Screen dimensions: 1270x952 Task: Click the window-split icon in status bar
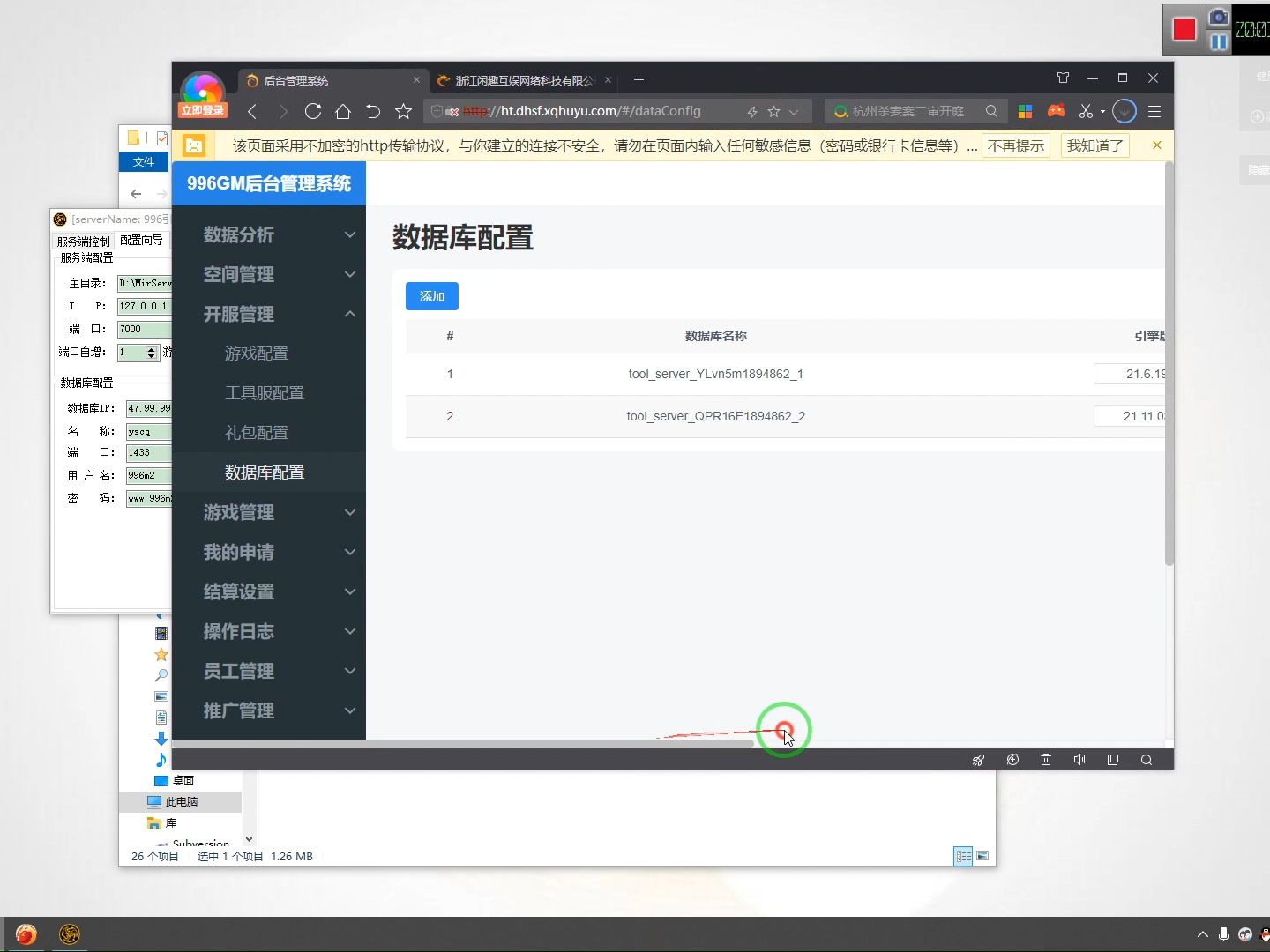click(1113, 760)
